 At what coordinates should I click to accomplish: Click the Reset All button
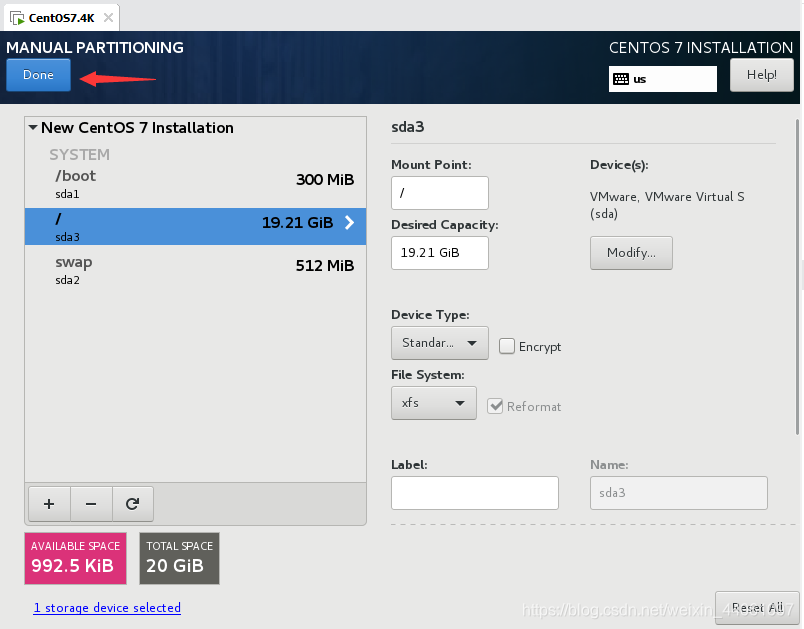click(x=757, y=607)
